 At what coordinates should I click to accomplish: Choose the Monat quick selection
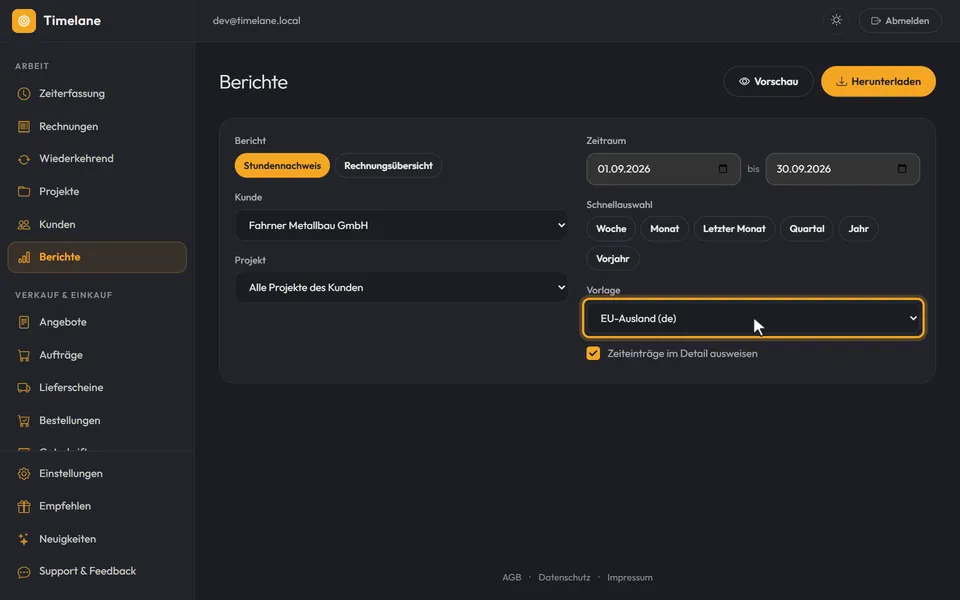(x=664, y=229)
